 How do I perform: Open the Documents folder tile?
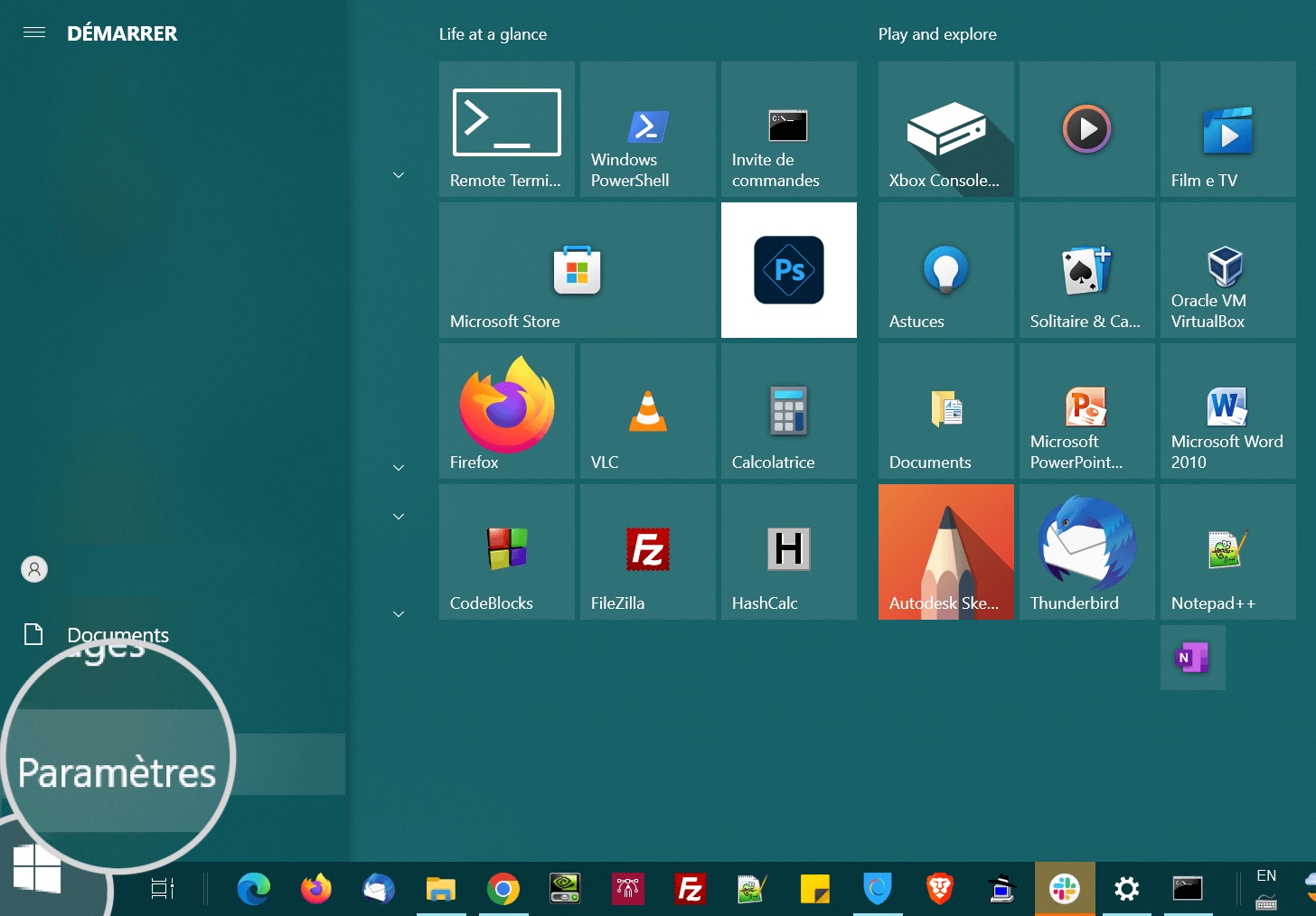pos(946,411)
